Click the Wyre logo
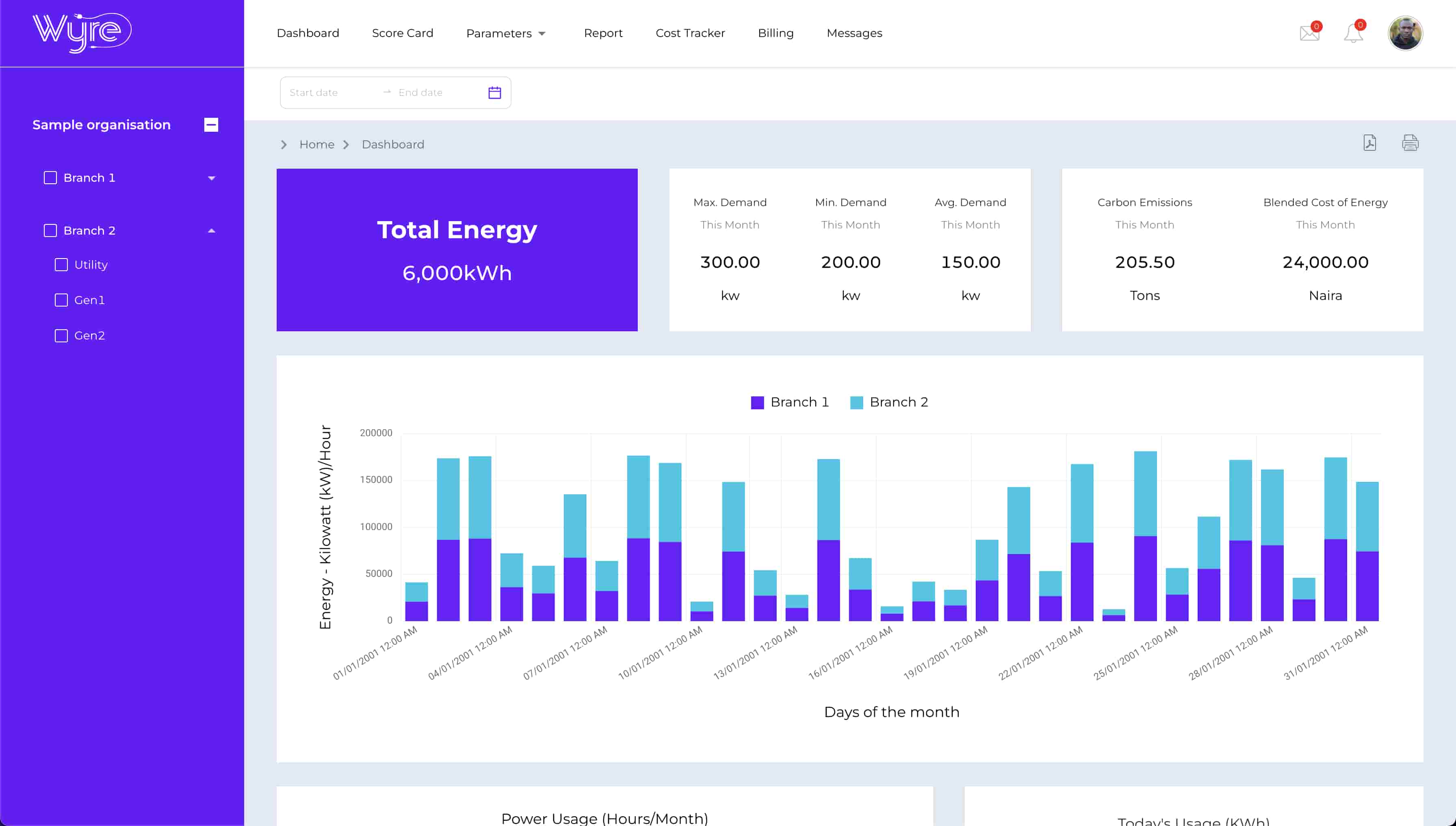Screen dimensions: 1456x826 pos(82,33)
